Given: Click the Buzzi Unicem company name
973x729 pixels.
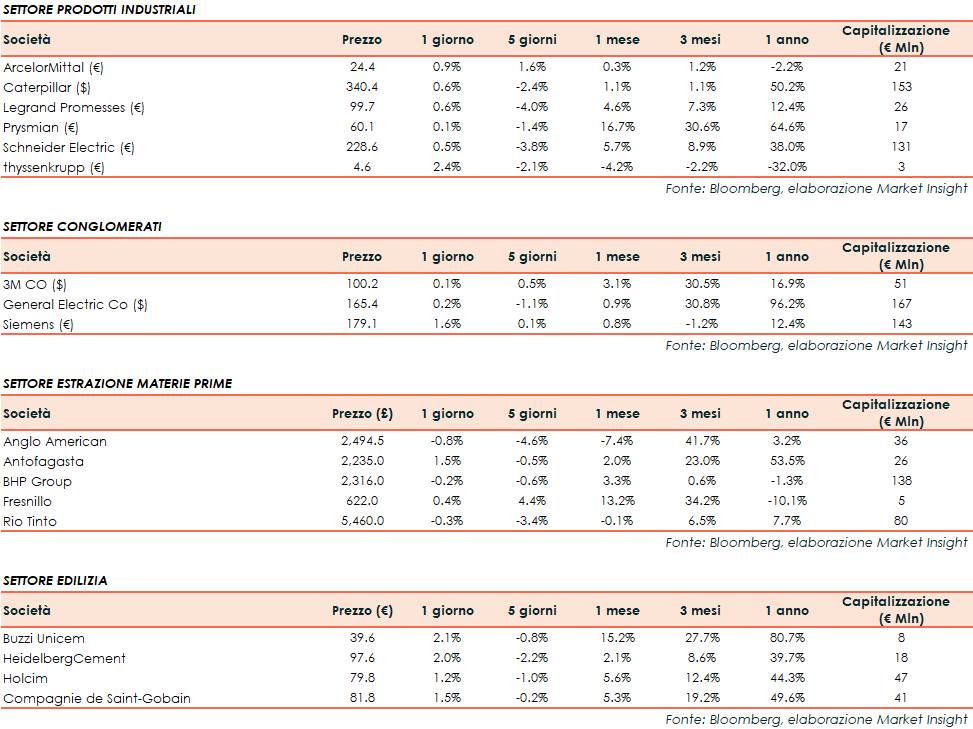Looking at the screenshot, I should pos(44,638).
